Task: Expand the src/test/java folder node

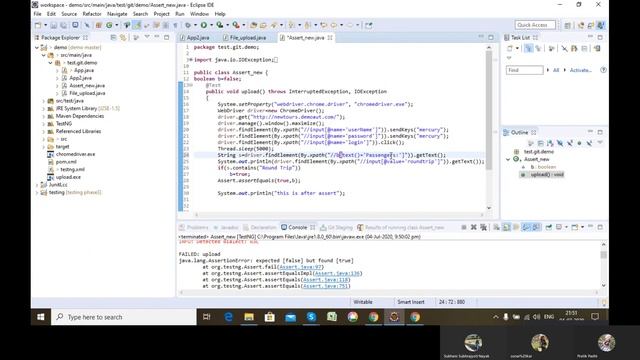Action: pyautogui.click(x=44, y=101)
